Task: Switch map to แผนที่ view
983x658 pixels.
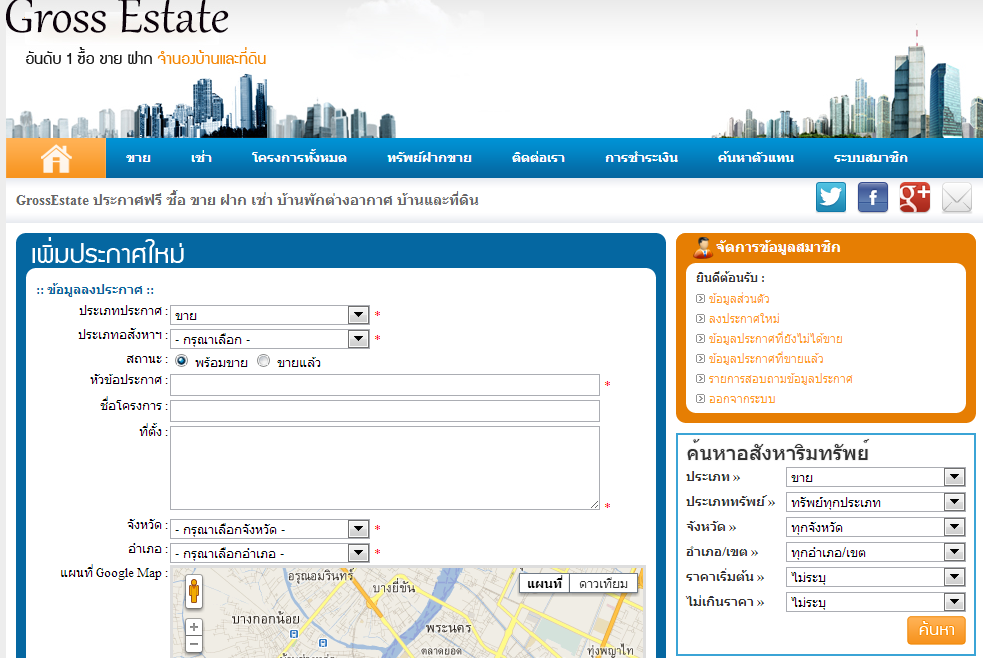Action: tap(544, 583)
